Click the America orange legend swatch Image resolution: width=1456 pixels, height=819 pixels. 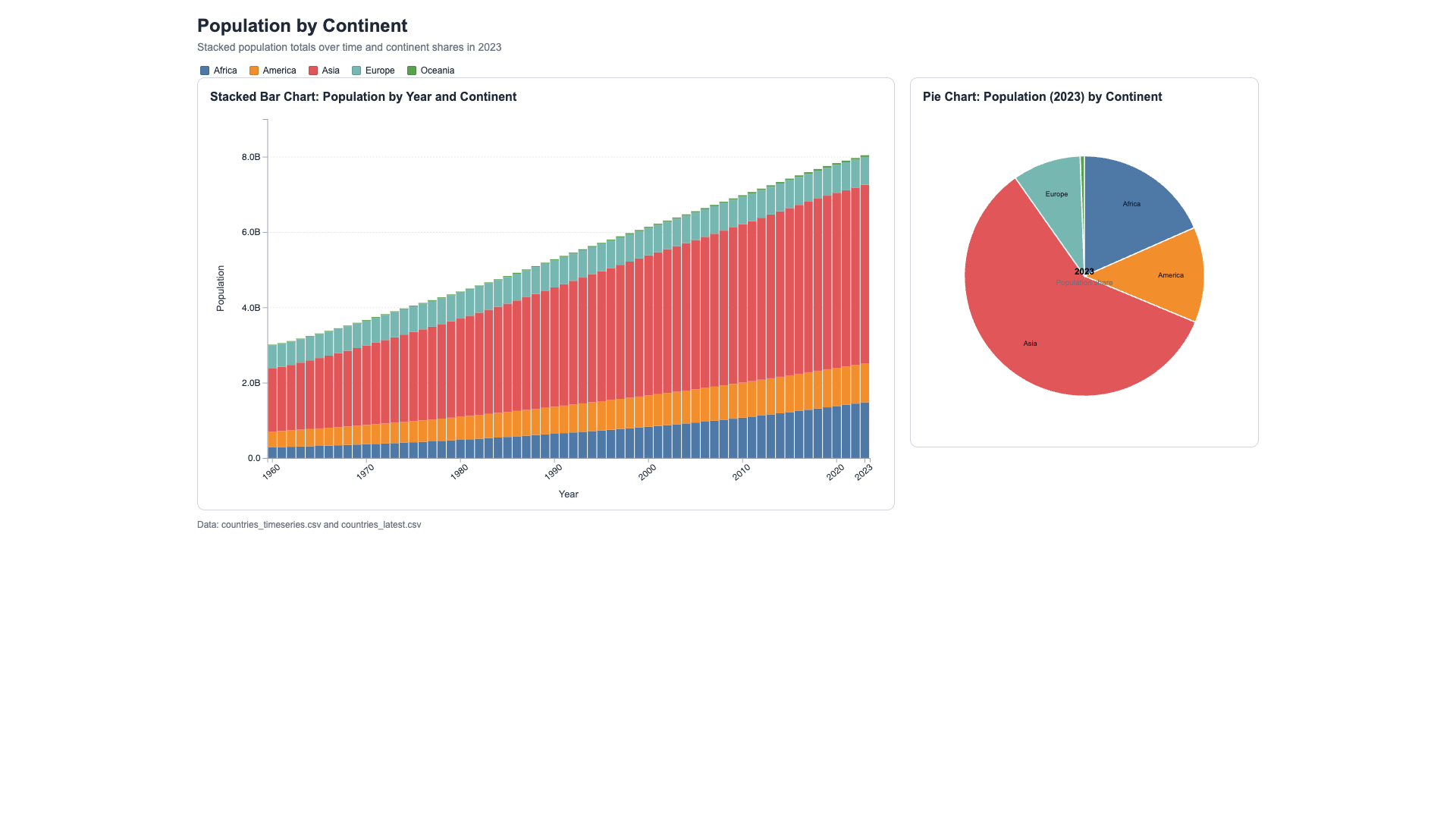(x=254, y=71)
